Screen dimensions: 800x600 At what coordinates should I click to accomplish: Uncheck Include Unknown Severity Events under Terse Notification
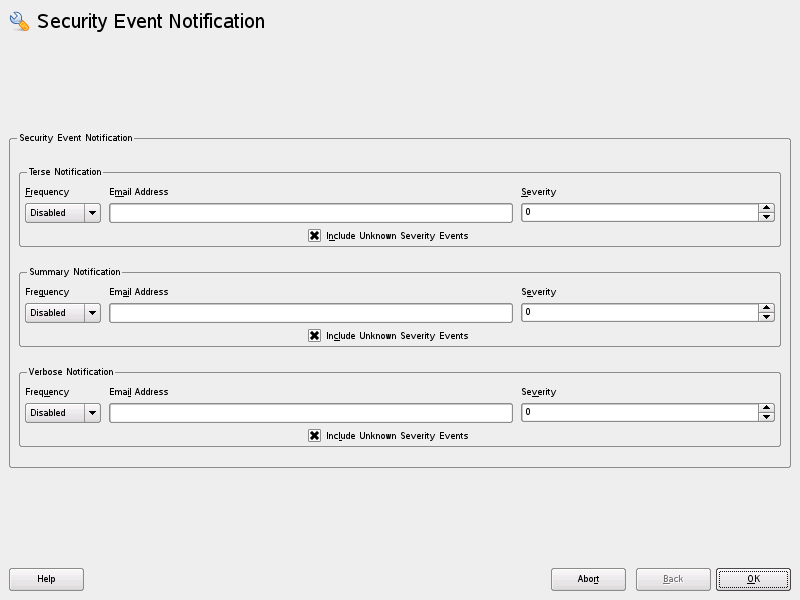click(x=315, y=236)
